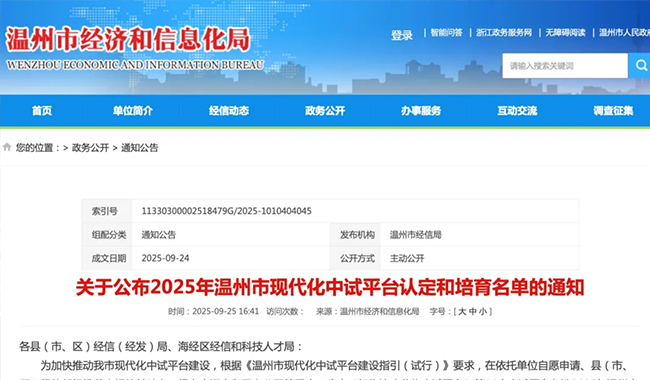This screenshot has width=650, height=380.
Task: Open the 智能问答 link
Action: click(446, 32)
